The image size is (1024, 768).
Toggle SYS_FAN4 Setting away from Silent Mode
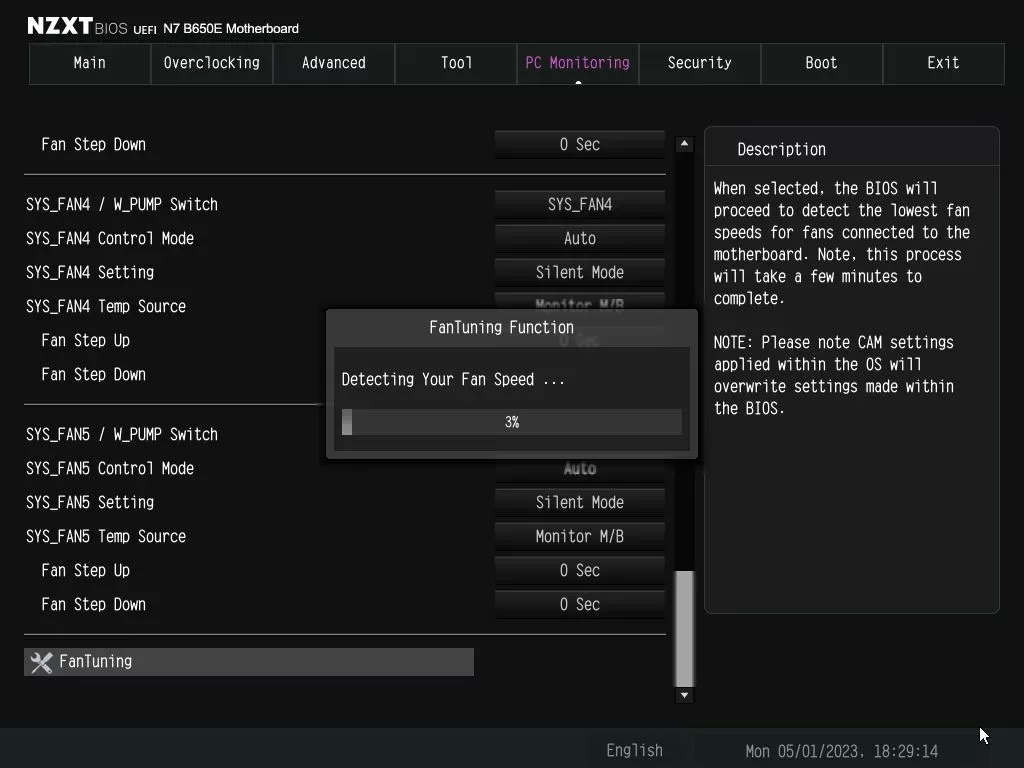579,272
